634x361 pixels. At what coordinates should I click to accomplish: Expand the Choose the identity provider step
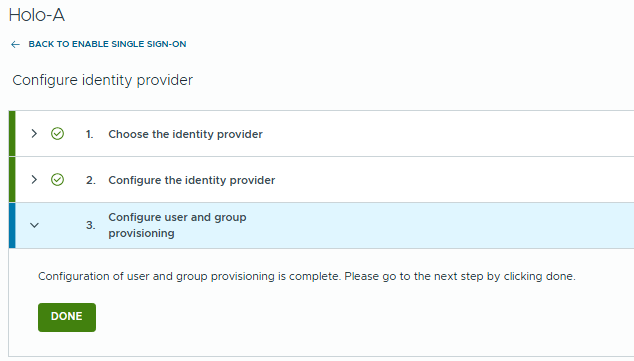[34, 133]
